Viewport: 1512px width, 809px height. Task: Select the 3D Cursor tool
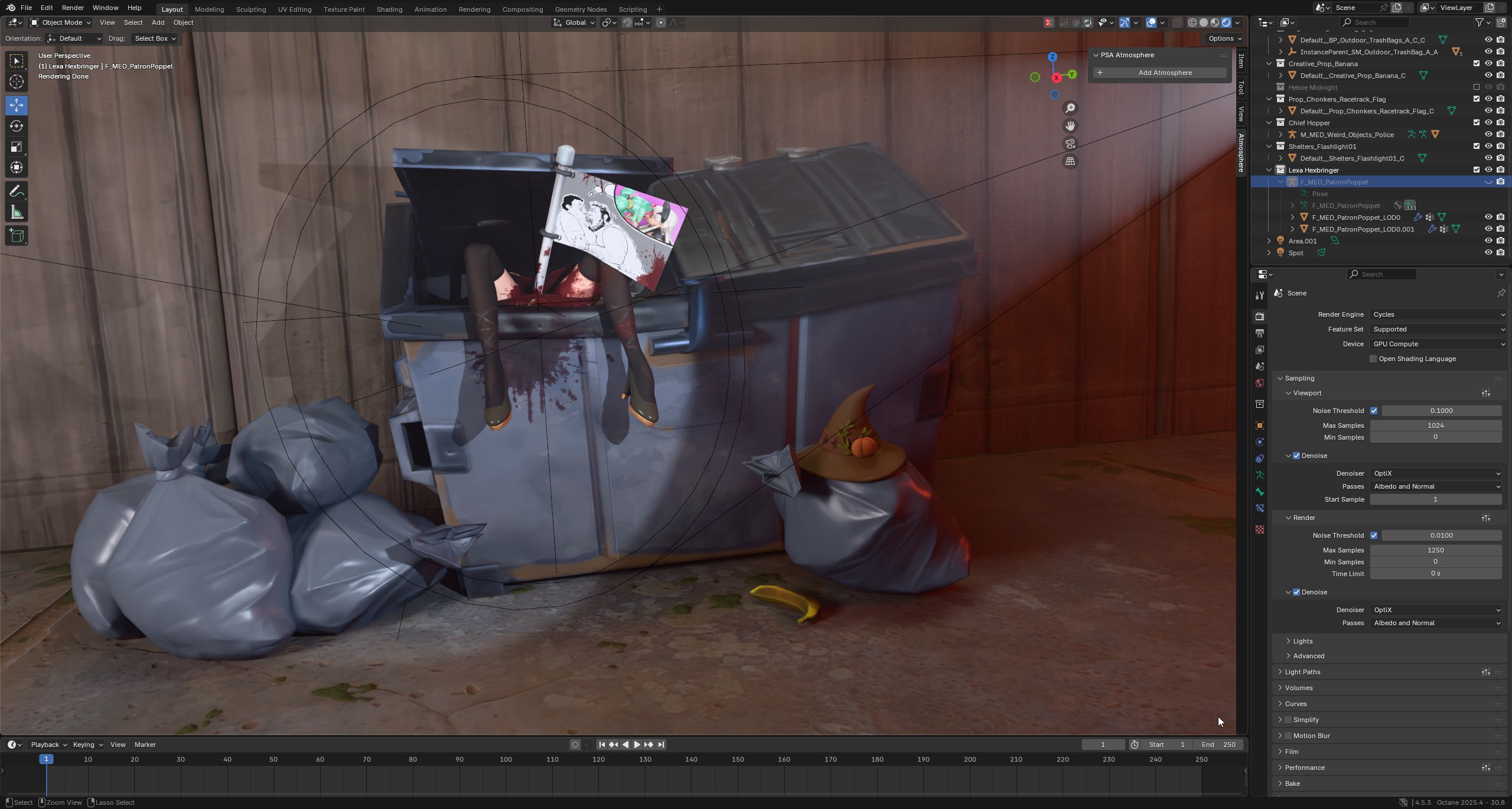click(x=17, y=82)
